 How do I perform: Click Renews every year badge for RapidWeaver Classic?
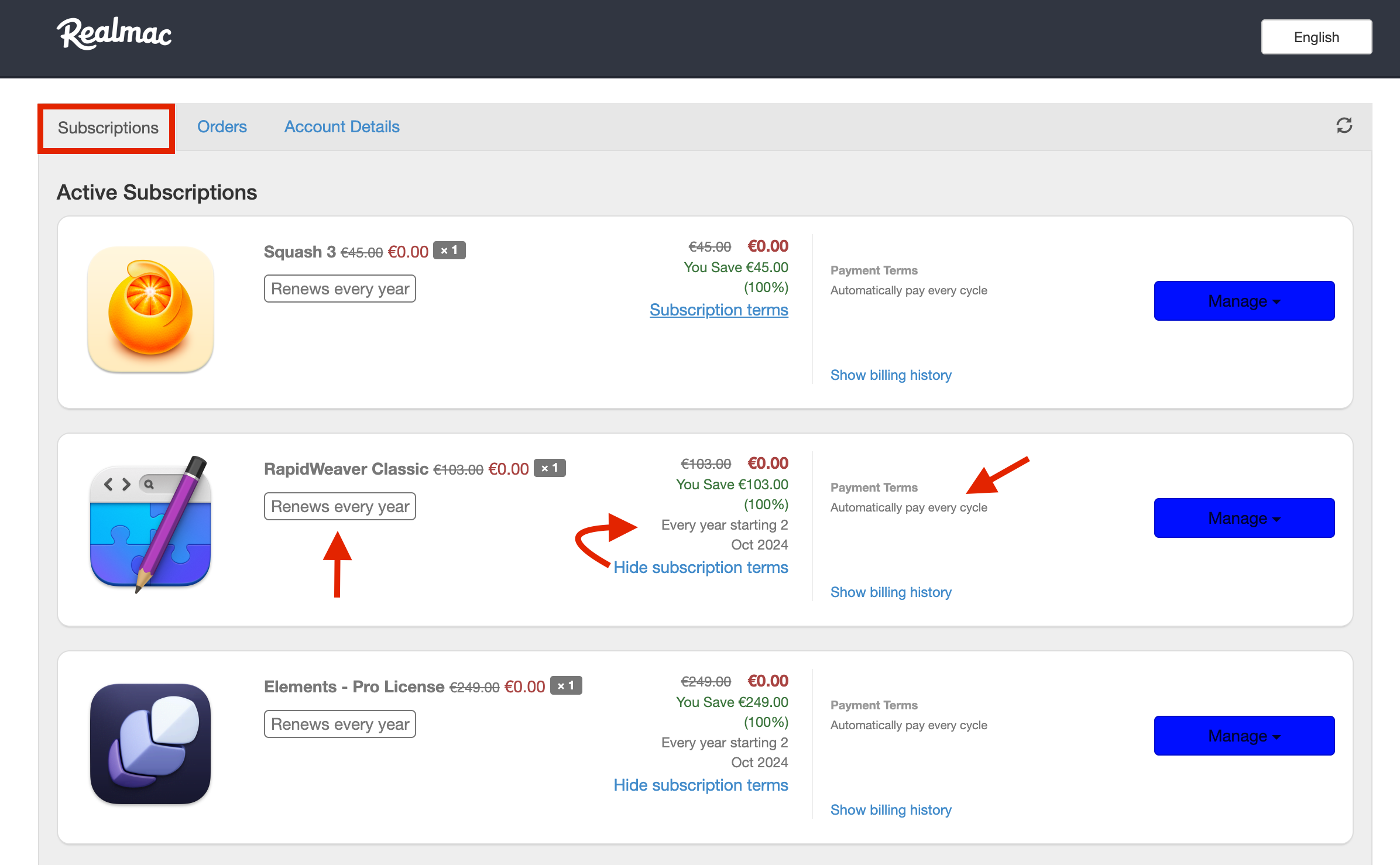(340, 506)
